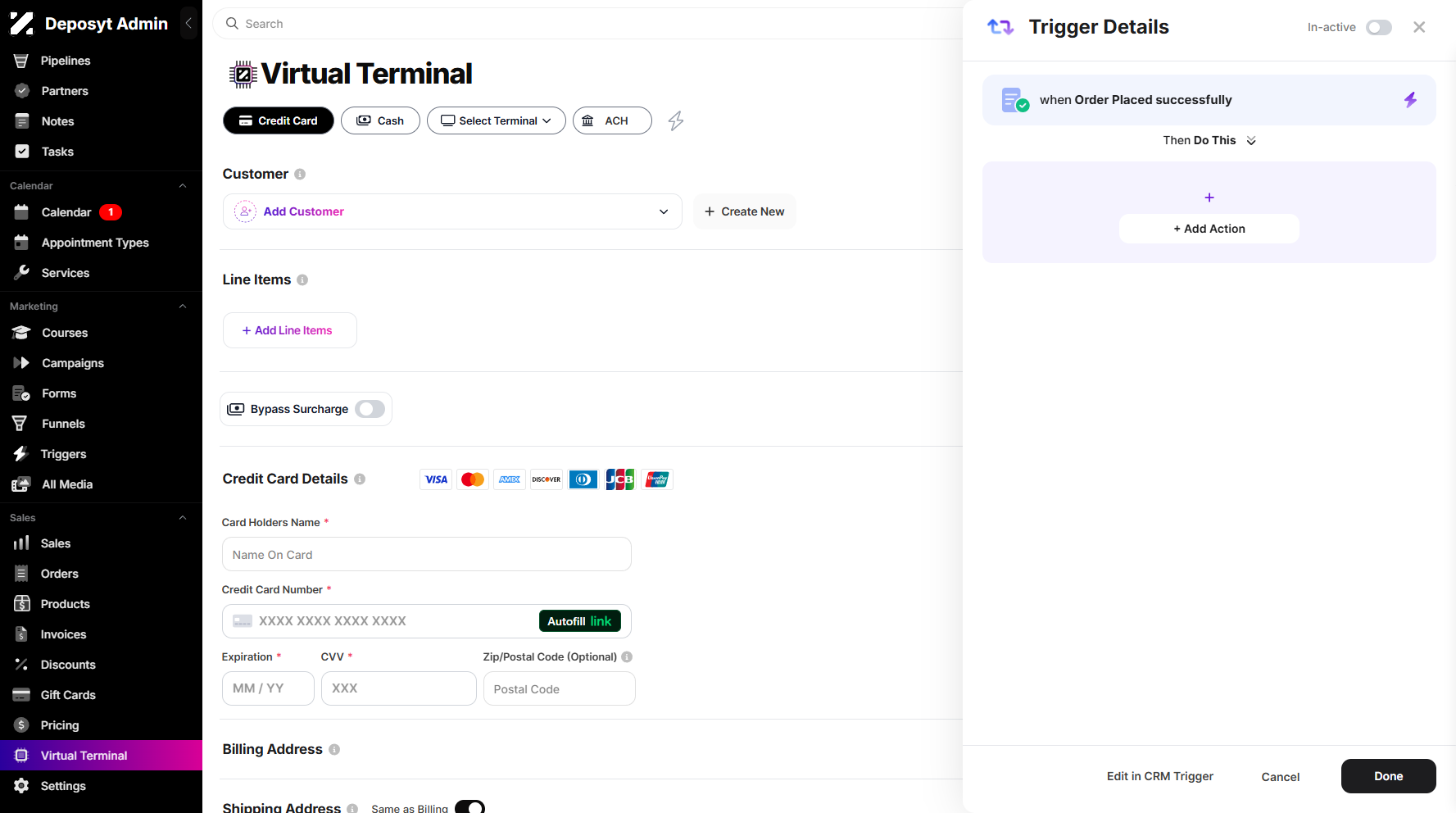Click the Done button
Screen dimensions: 1456x813
pos(1388,776)
